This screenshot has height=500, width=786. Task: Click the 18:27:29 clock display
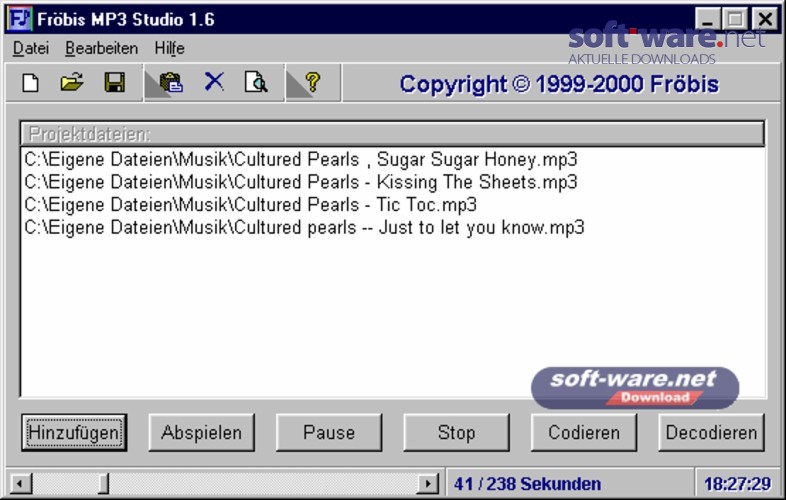pos(737,484)
